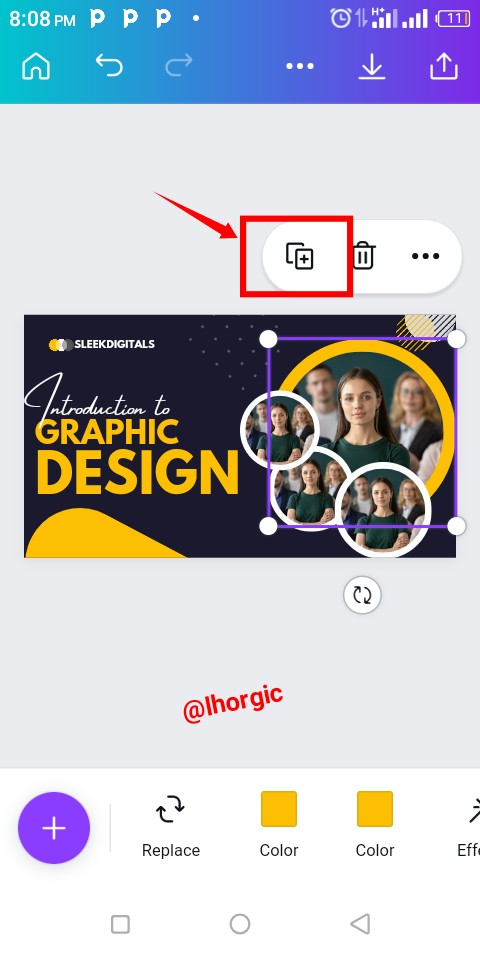Tap the Android recent apps square button

tap(120, 924)
